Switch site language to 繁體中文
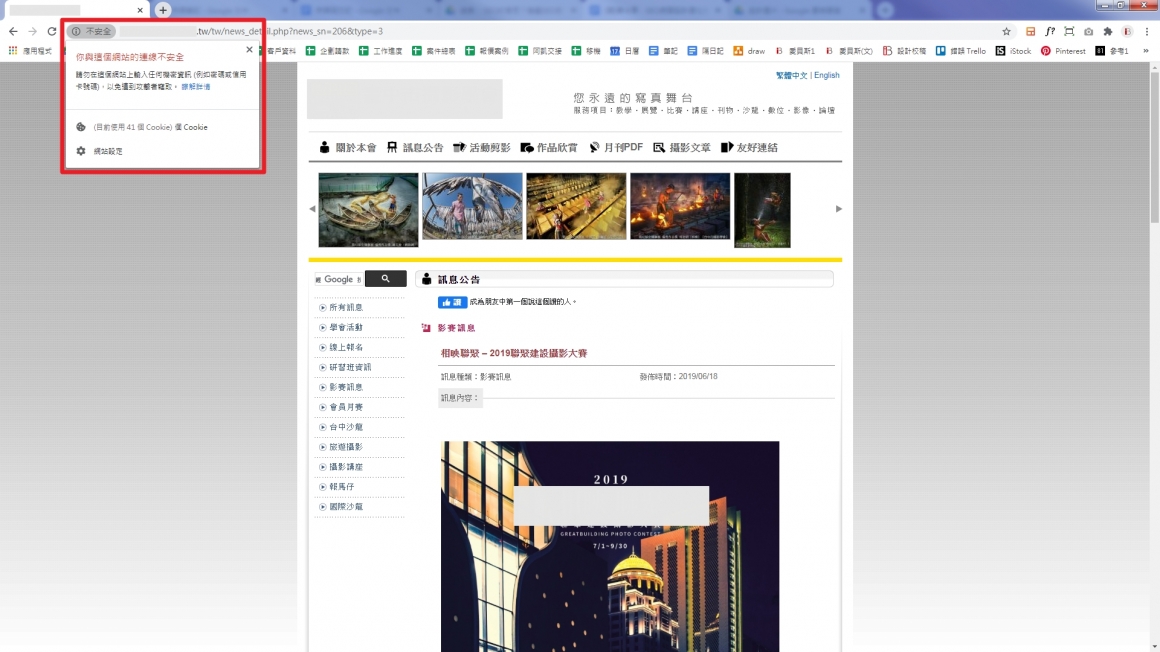This screenshot has height=652, width=1160. click(792, 75)
